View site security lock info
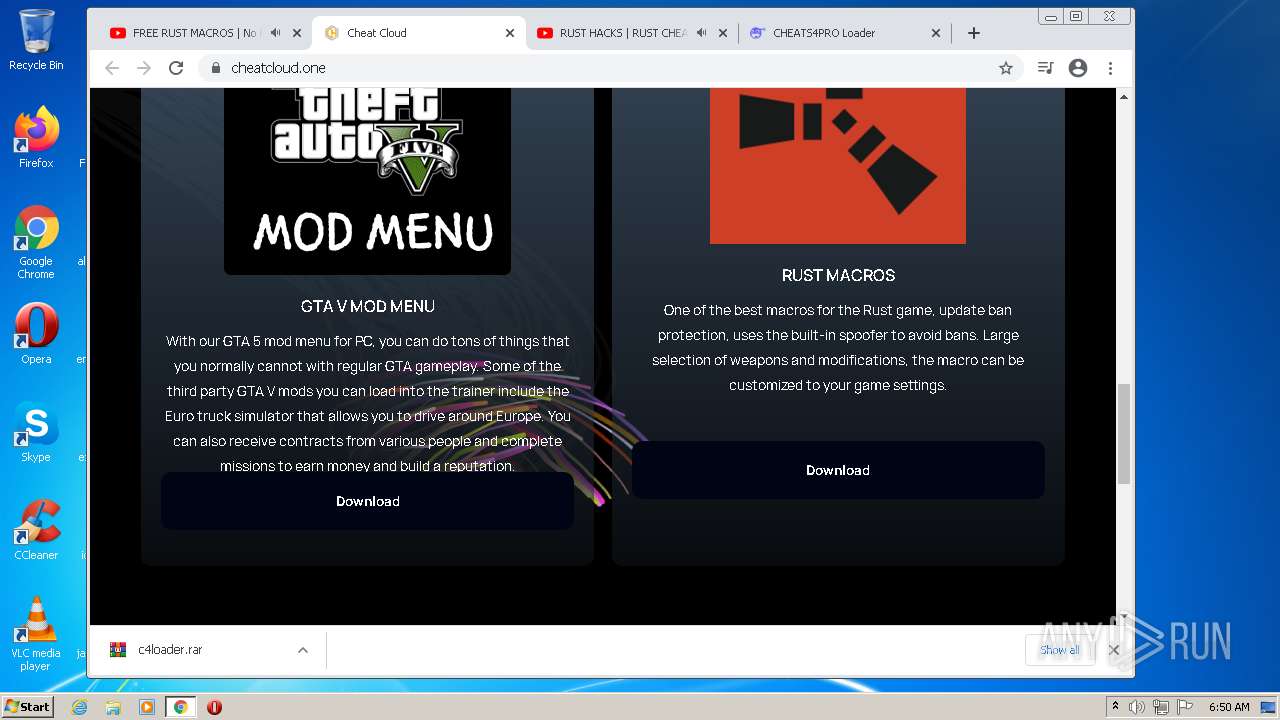The width and height of the screenshot is (1280, 720). coord(214,68)
